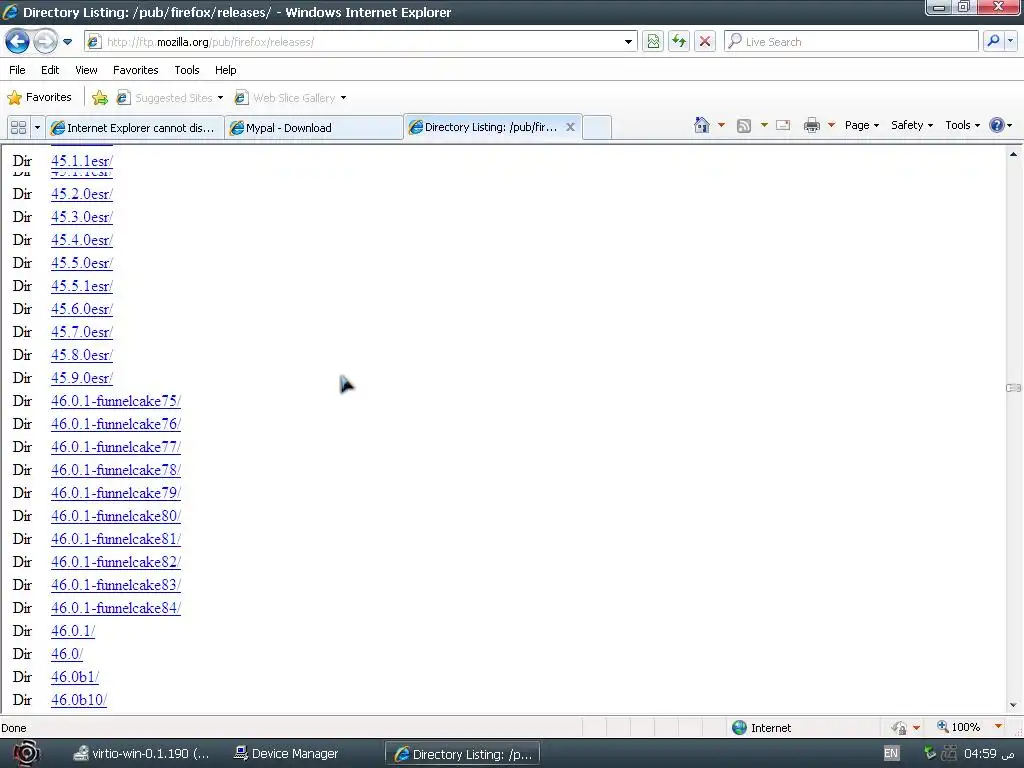Viewport: 1024px width, 768px height.
Task: Click the Stop loading red X icon
Action: [x=705, y=42]
